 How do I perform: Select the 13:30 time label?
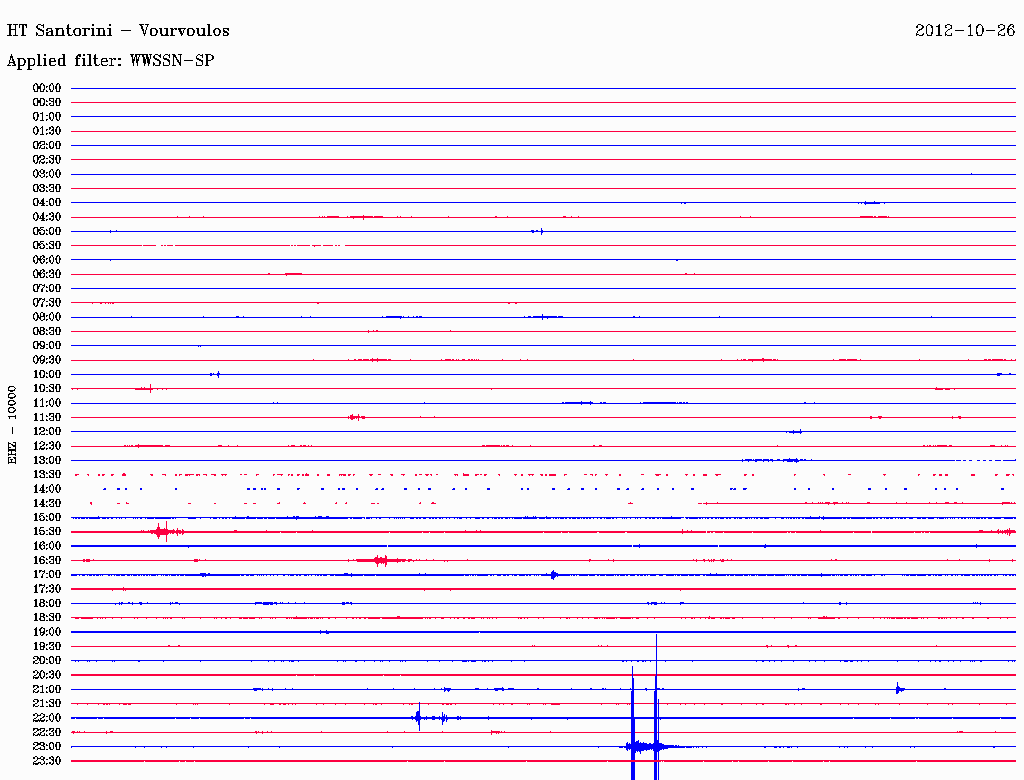tap(47, 474)
